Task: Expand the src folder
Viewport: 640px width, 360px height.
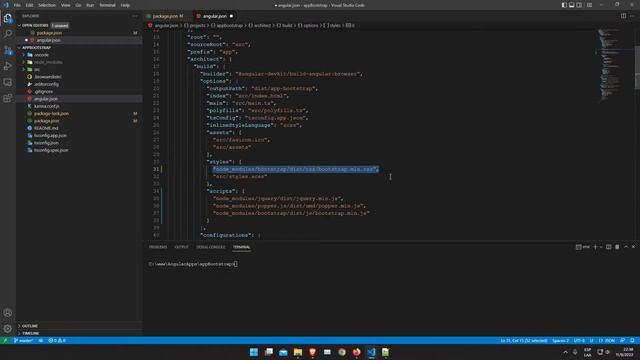Action: (37, 69)
